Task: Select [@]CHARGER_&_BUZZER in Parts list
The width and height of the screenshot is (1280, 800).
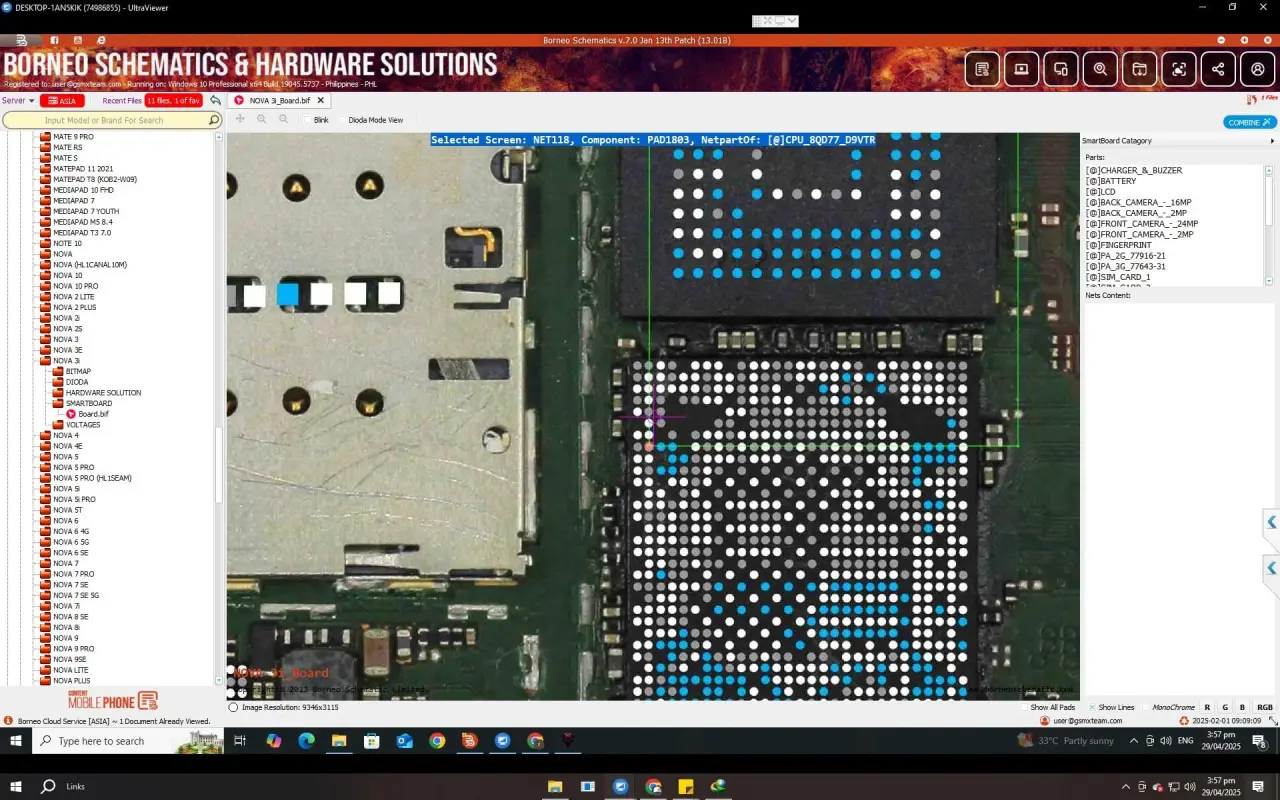Action: pyautogui.click(x=1134, y=171)
